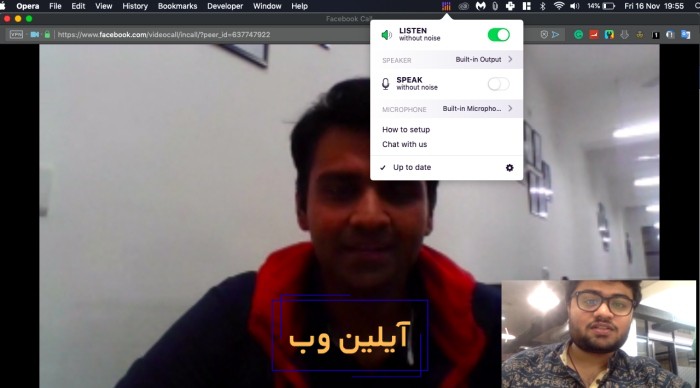Click the microphone Speak icon

(386, 84)
